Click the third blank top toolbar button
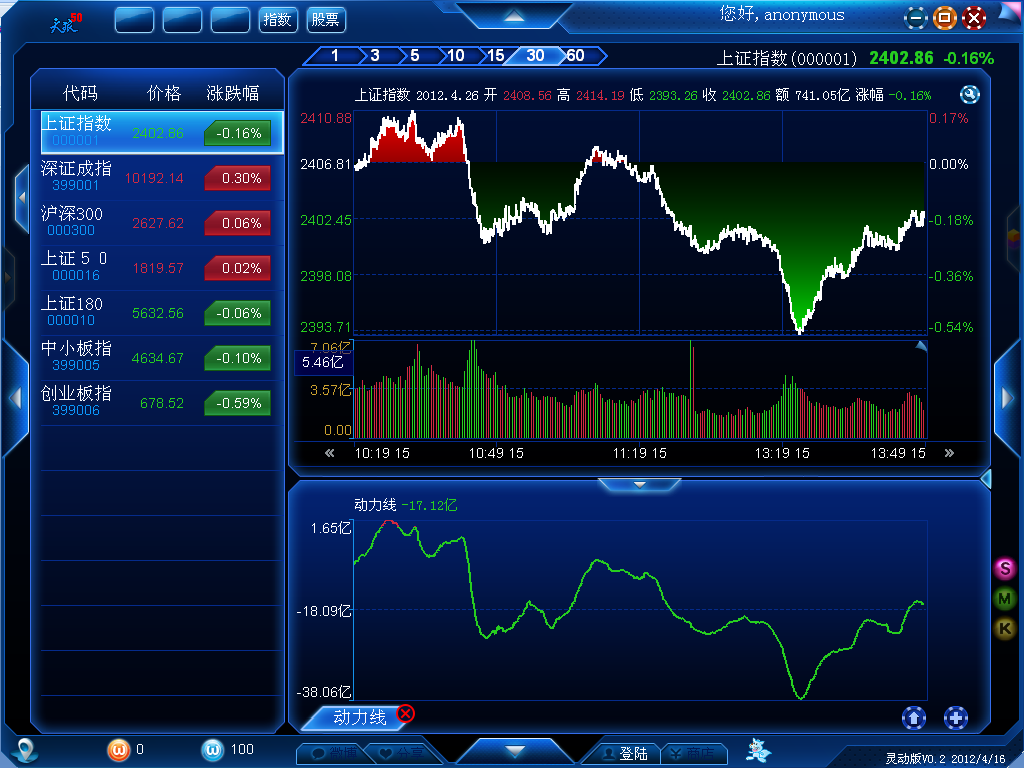Viewport: 1024px width, 768px height. (230, 20)
